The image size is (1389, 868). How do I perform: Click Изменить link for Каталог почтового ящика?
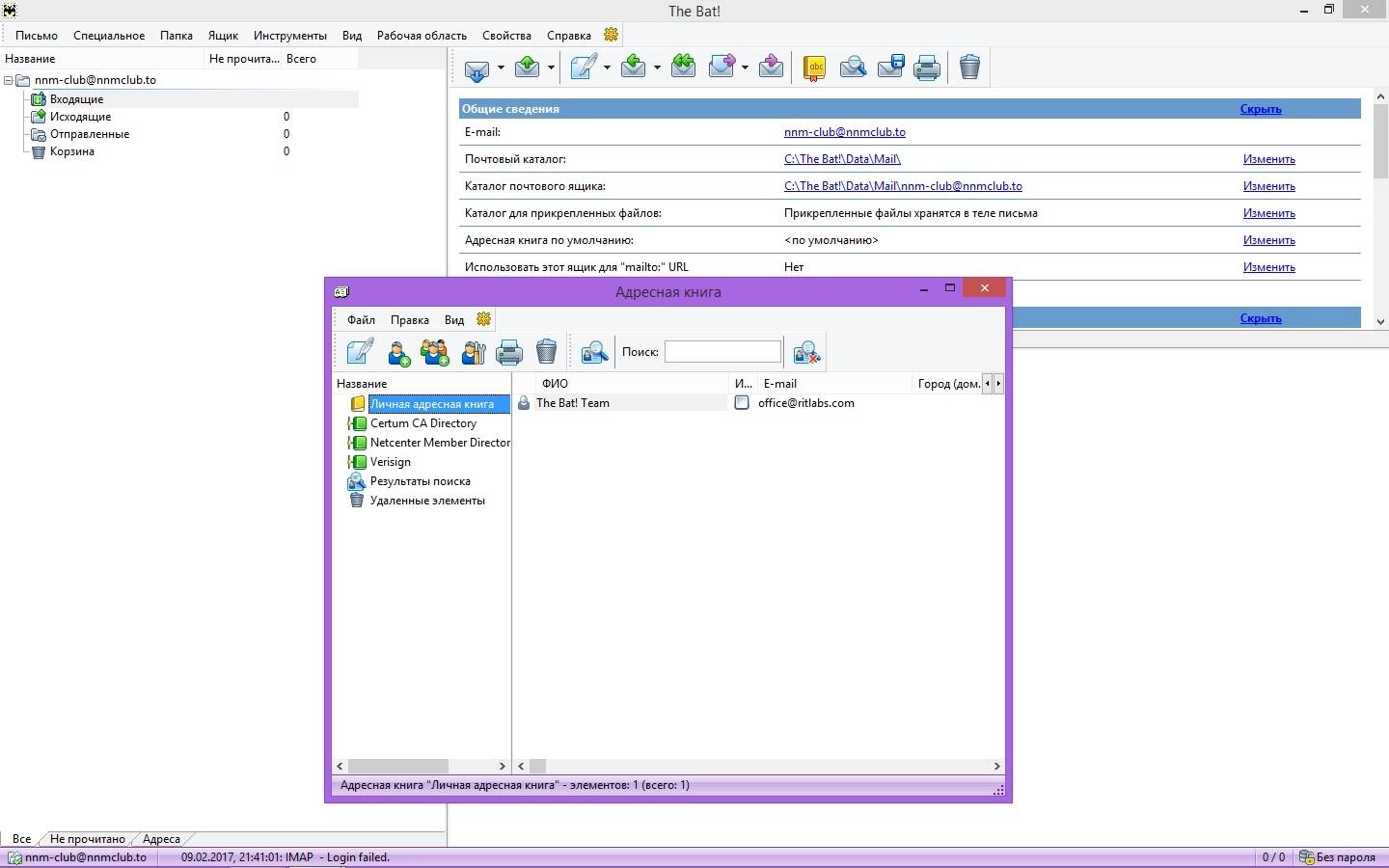coord(1268,186)
